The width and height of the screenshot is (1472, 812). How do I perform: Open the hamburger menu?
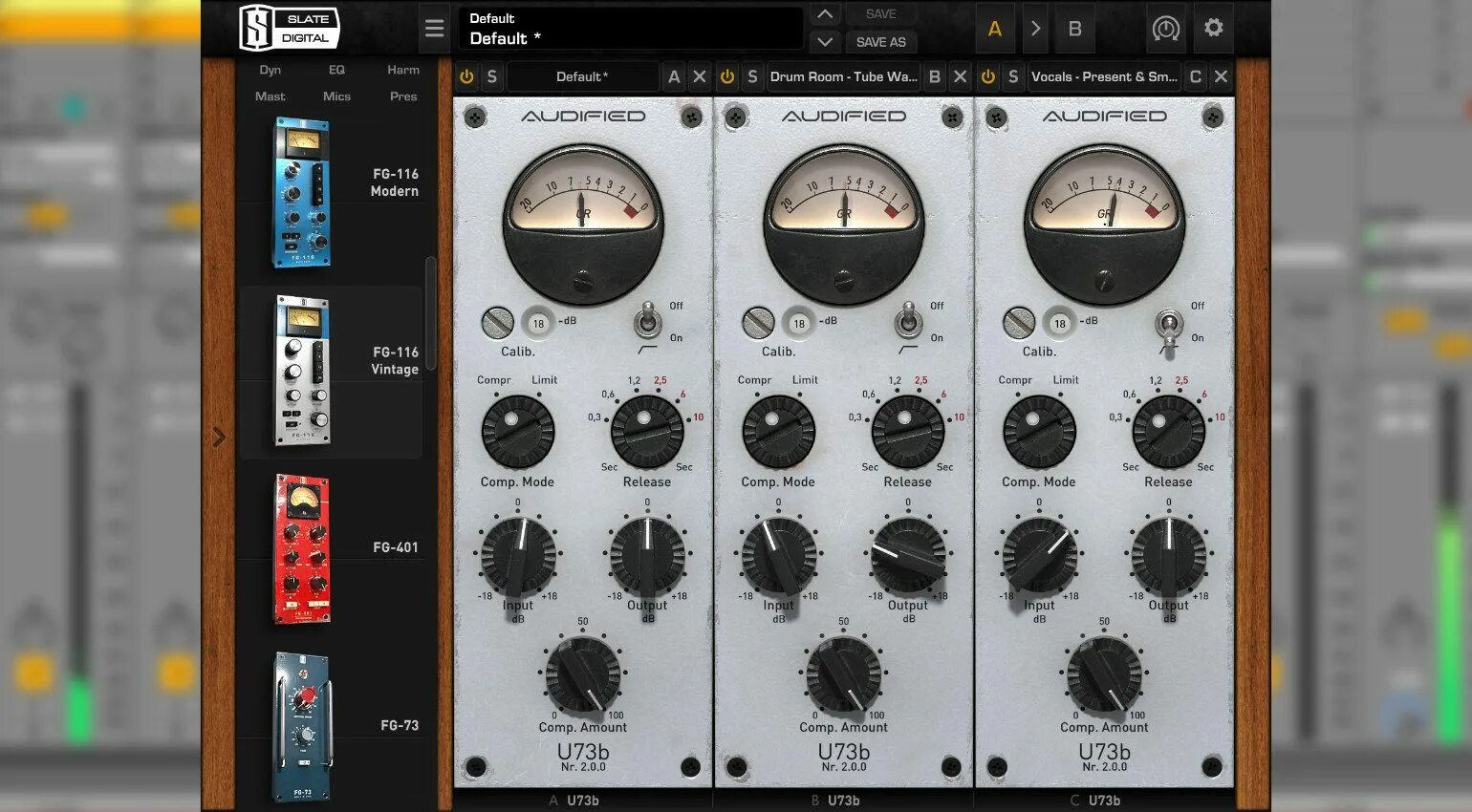tap(434, 29)
